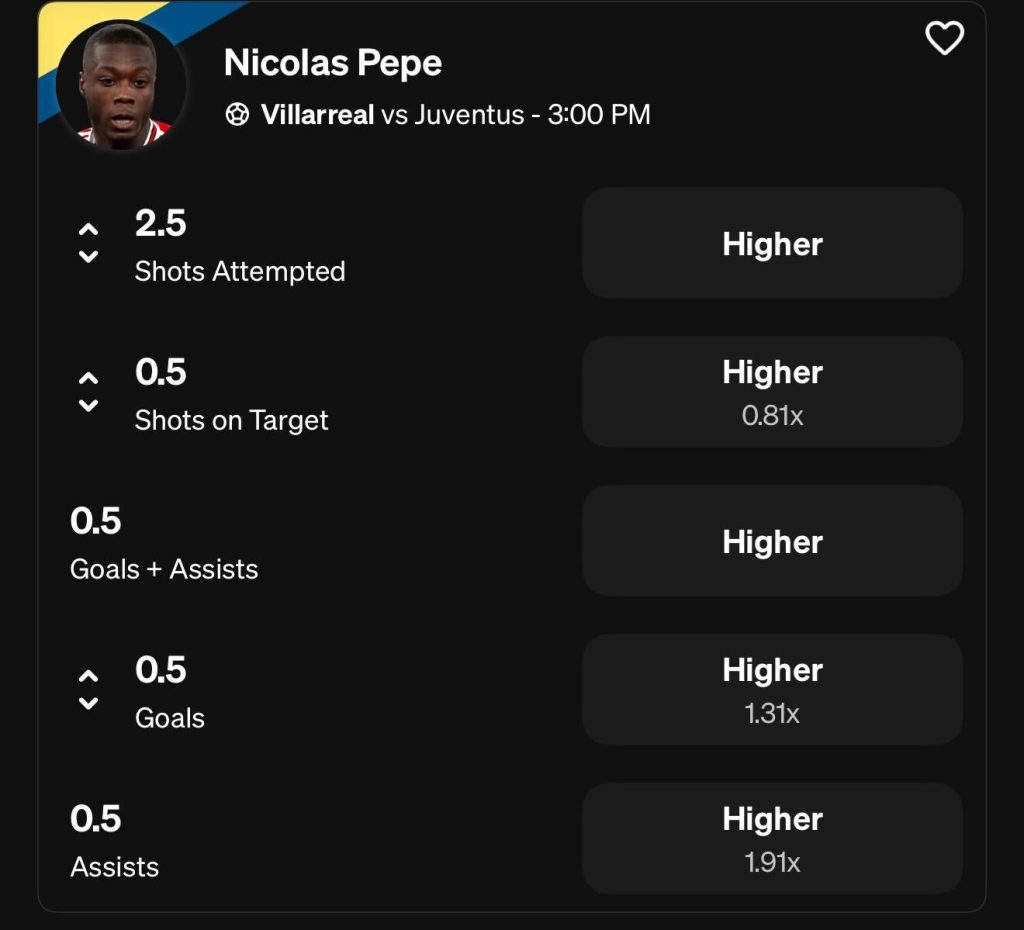
Task: Click the 2.5 Shots Attempted value
Action: coord(161,224)
